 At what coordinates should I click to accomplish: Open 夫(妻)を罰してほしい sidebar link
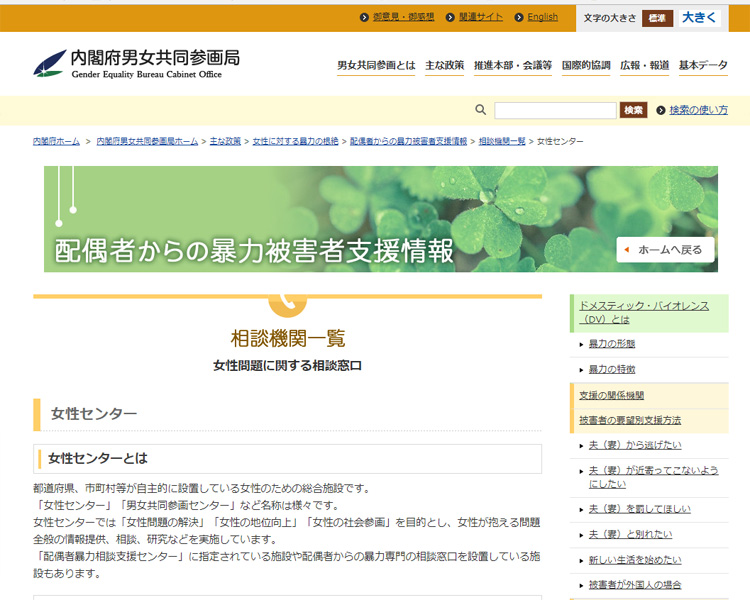click(640, 509)
